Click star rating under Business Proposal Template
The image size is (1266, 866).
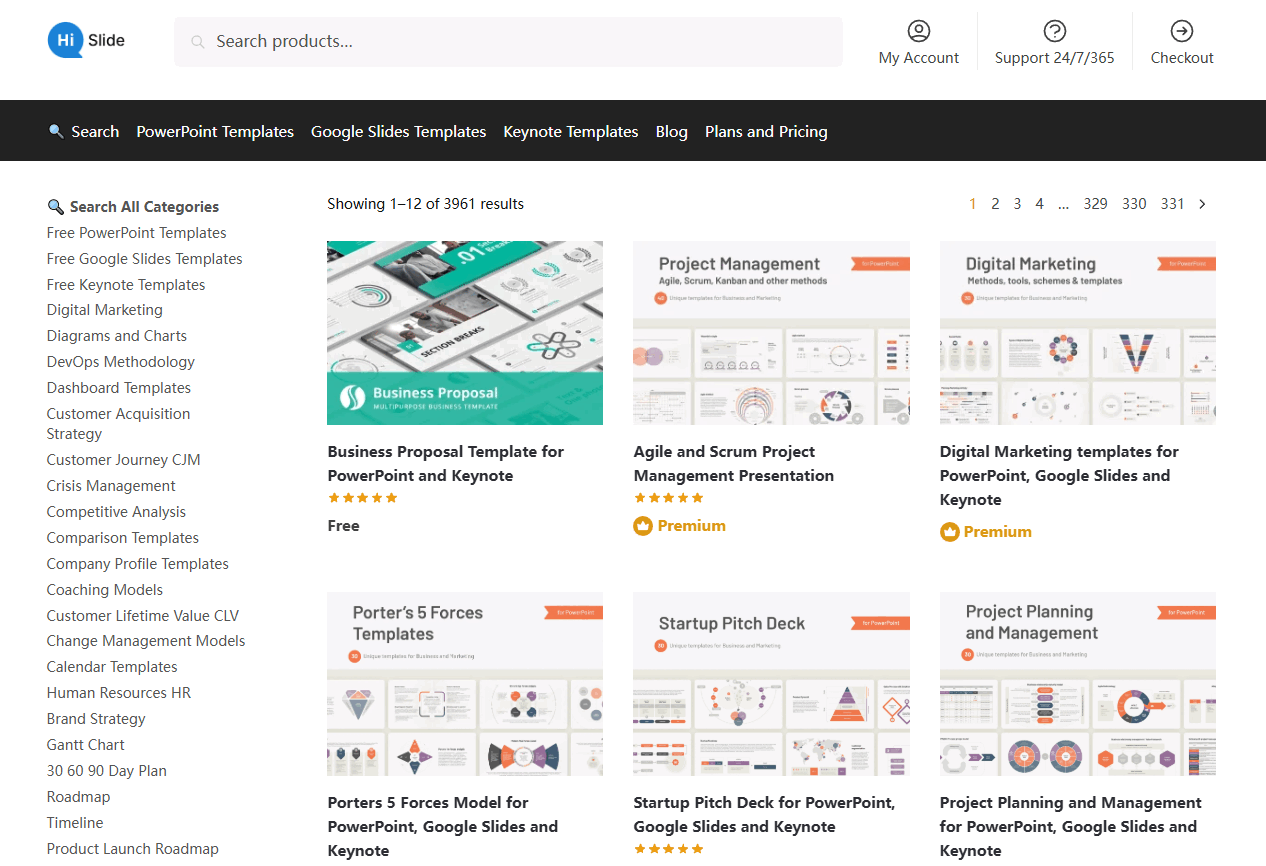tap(363, 498)
